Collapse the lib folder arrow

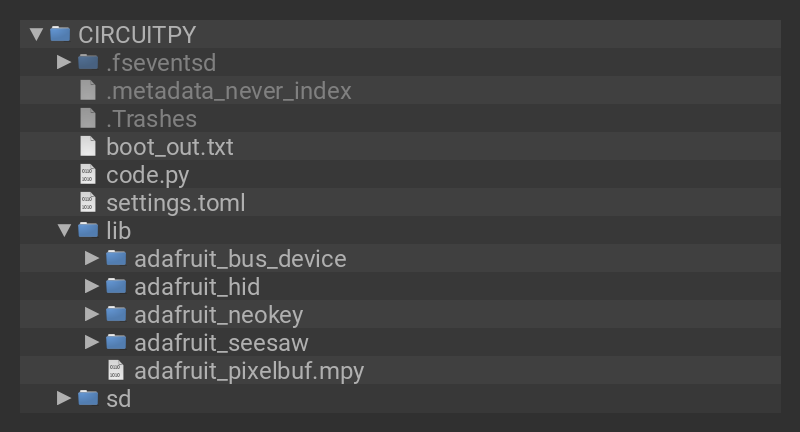[64, 230]
